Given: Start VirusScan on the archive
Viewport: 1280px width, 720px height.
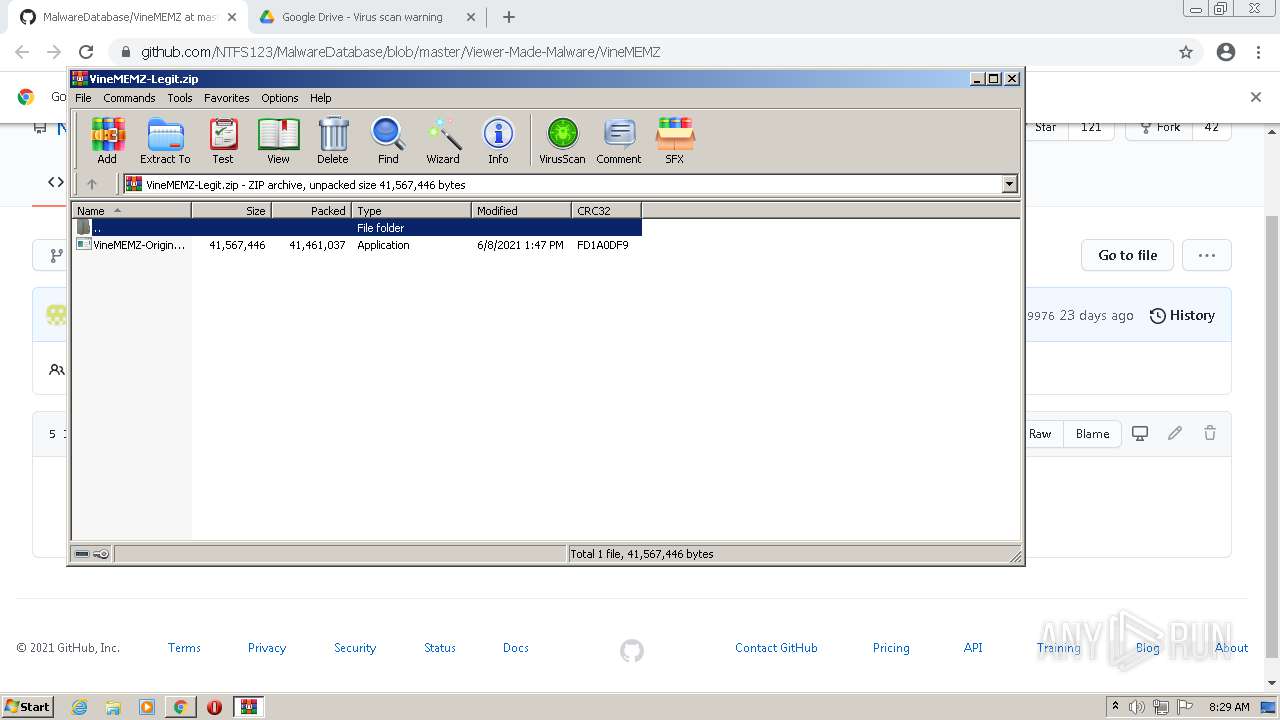Looking at the screenshot, I should 562,140.
